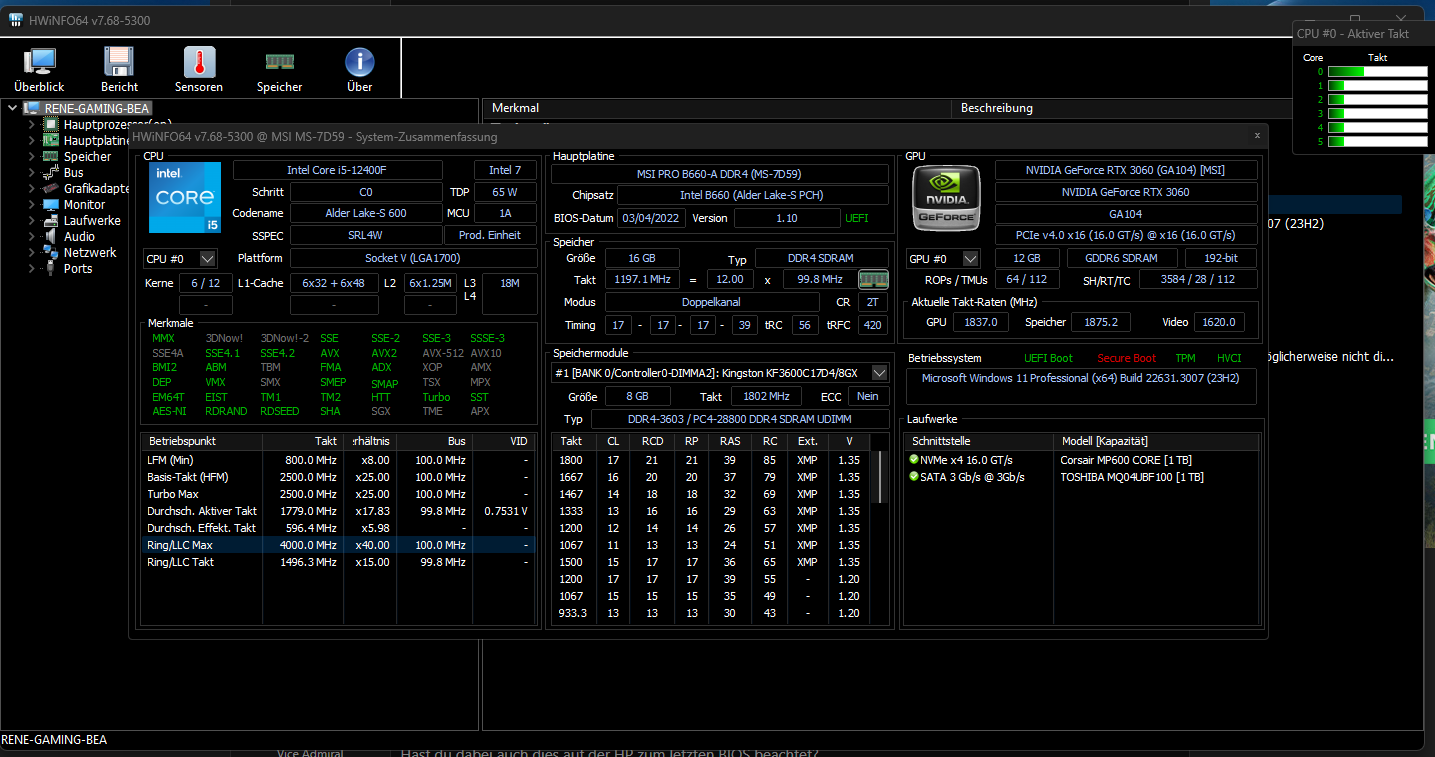This screenshot has height=757, width=1435.
Task: Close the System-Zusammenfassung window with x
Action: coord(1257,135)
